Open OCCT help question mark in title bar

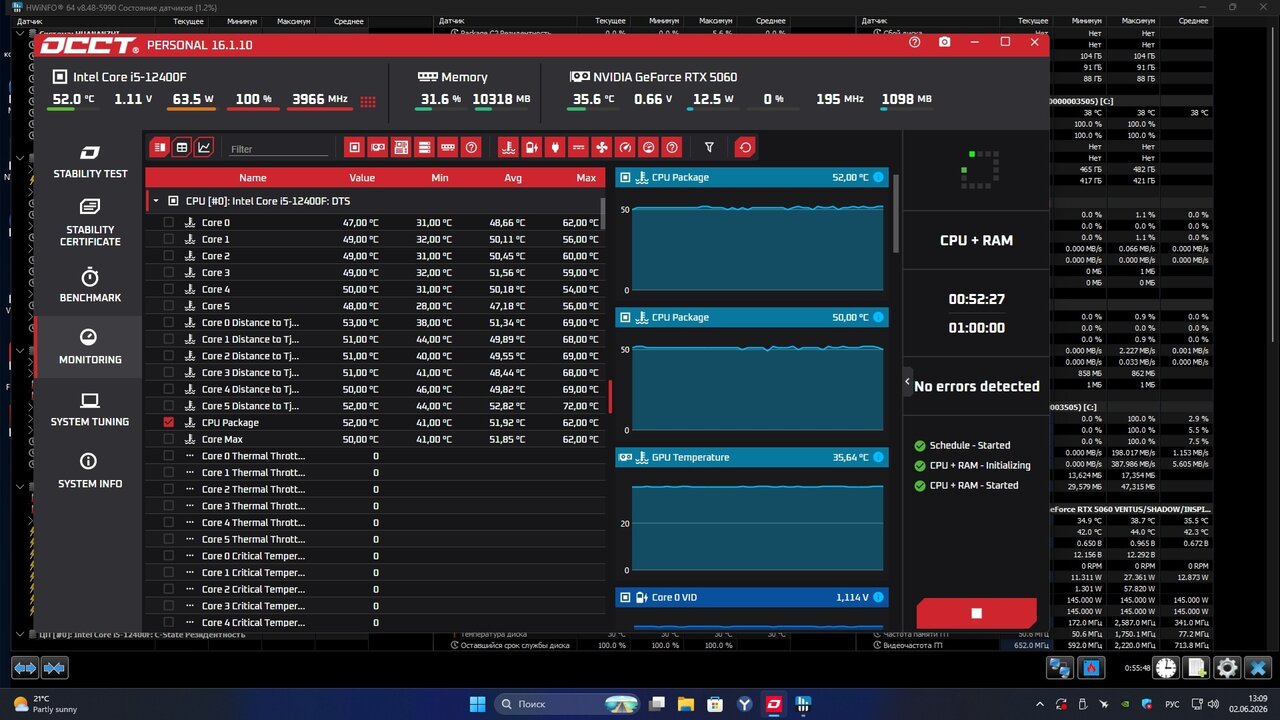[x=915, y=42]
